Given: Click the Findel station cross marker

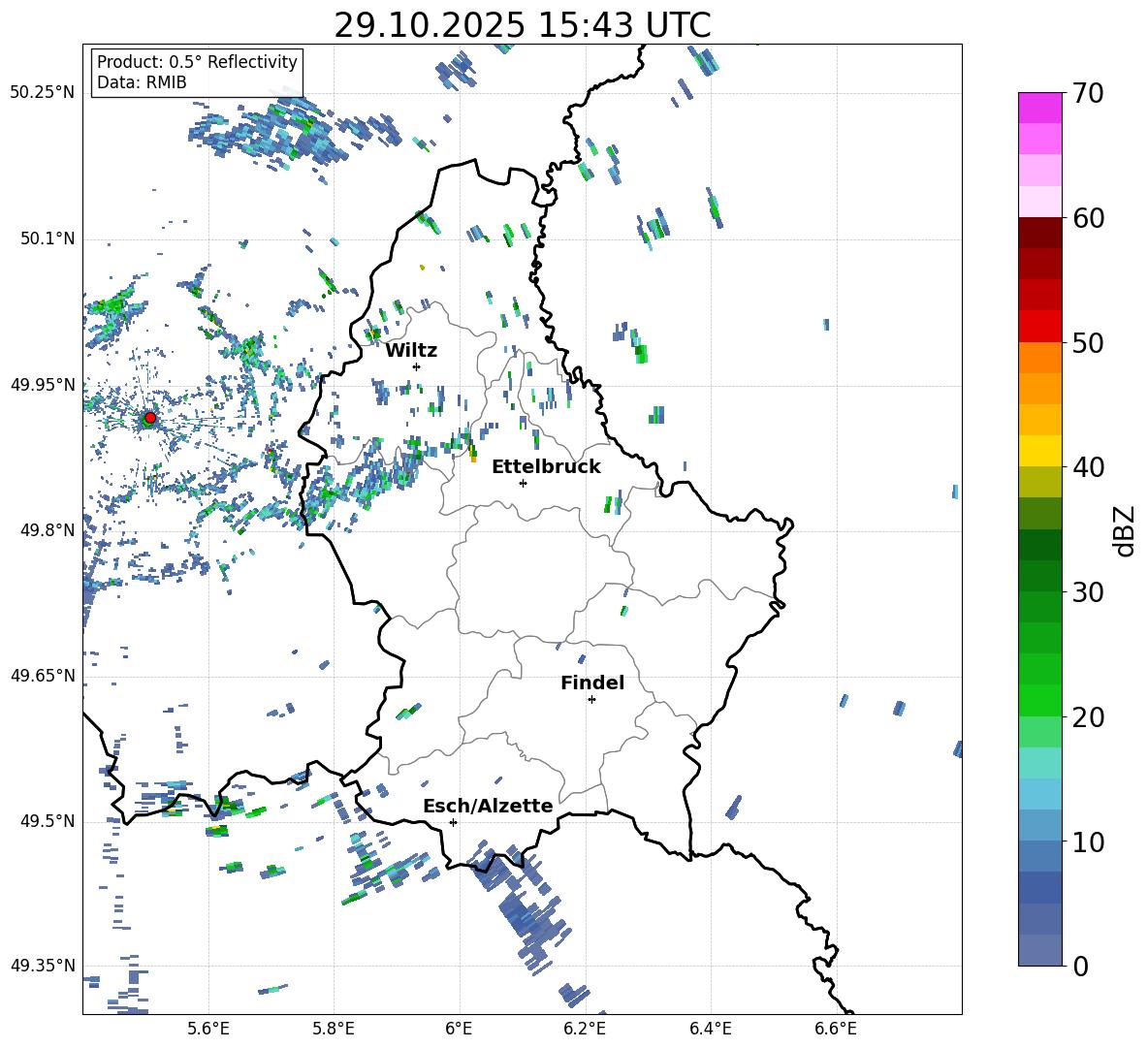Looking at the screenshot, I should click(591, 699).
